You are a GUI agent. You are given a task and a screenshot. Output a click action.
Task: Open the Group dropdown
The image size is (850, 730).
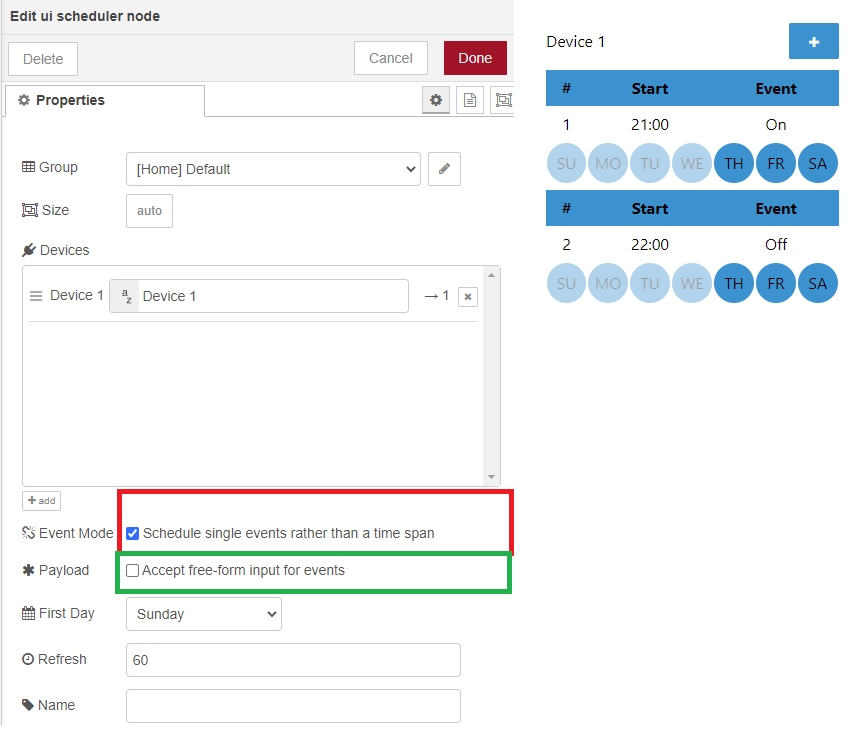[x=273, y=169]
